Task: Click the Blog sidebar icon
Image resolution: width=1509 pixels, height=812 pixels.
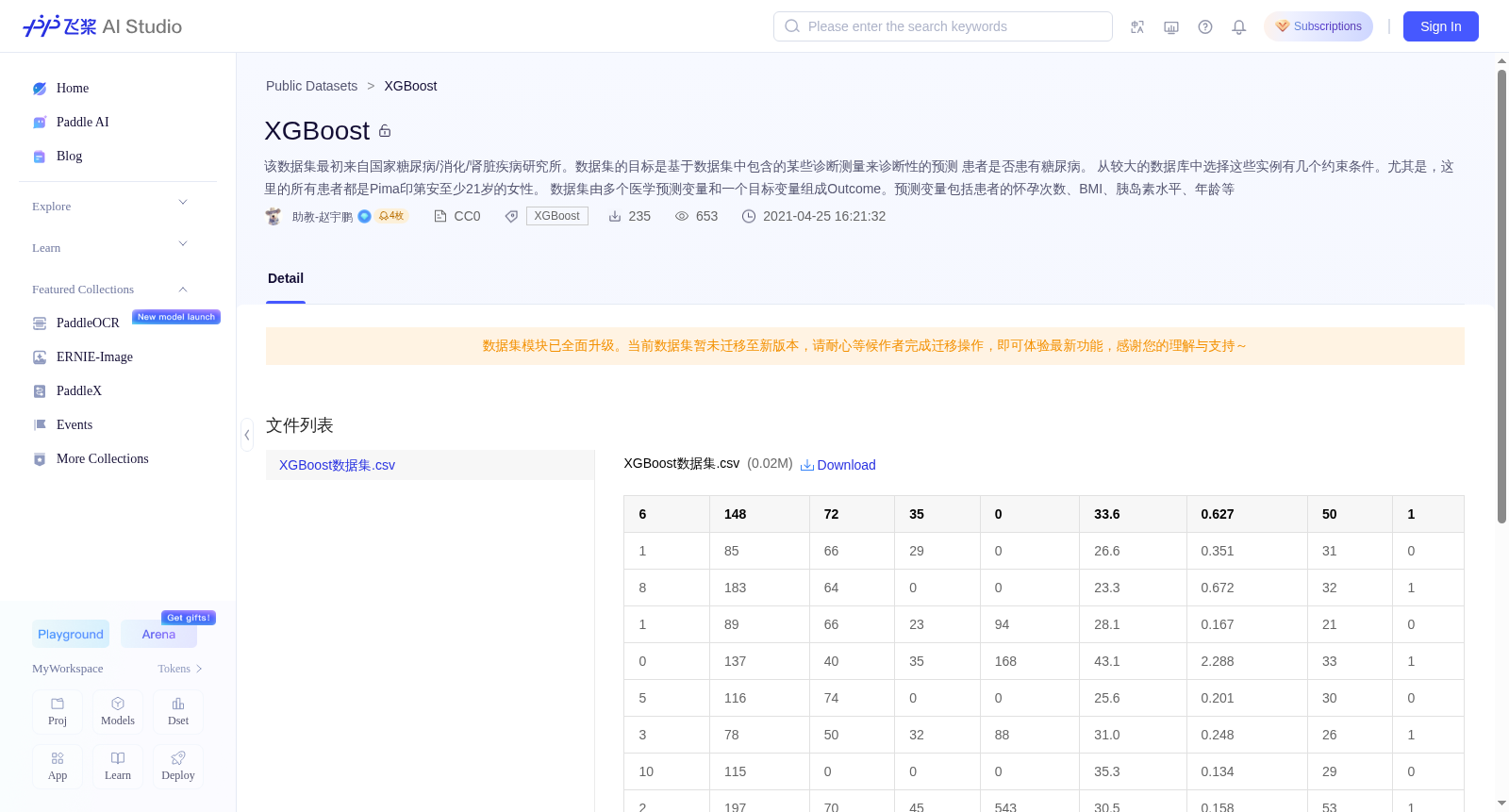Action: 40,157
